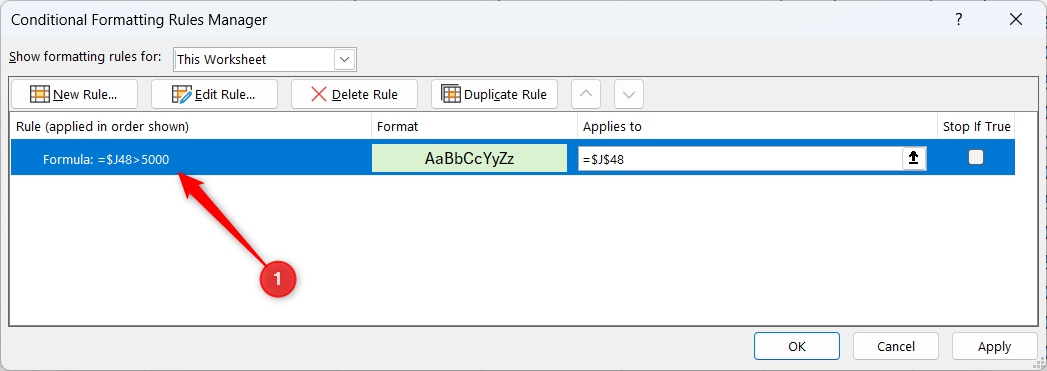This screenshot has height=371, width=1047.
Task: Toggle the Stop If True checkbox
Action: tap(976, 157)
